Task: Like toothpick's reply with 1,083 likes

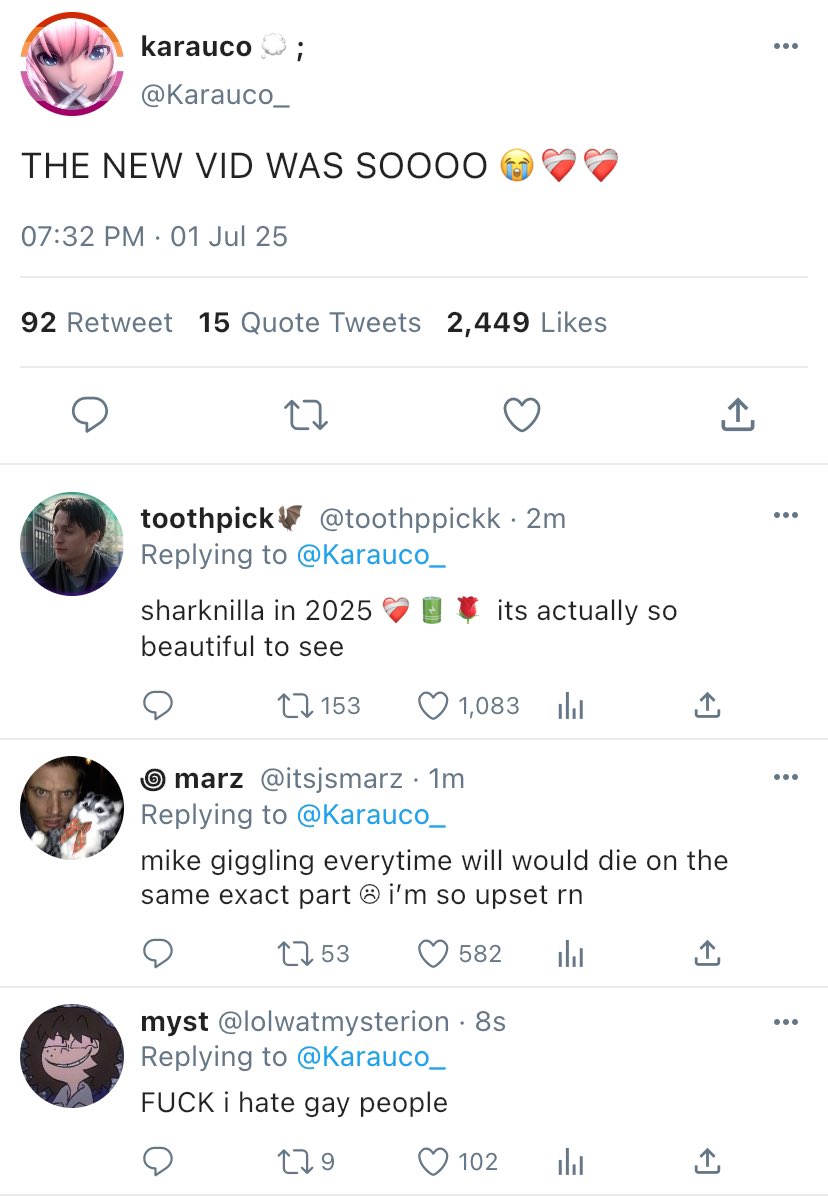Action: tap(433, 706)
